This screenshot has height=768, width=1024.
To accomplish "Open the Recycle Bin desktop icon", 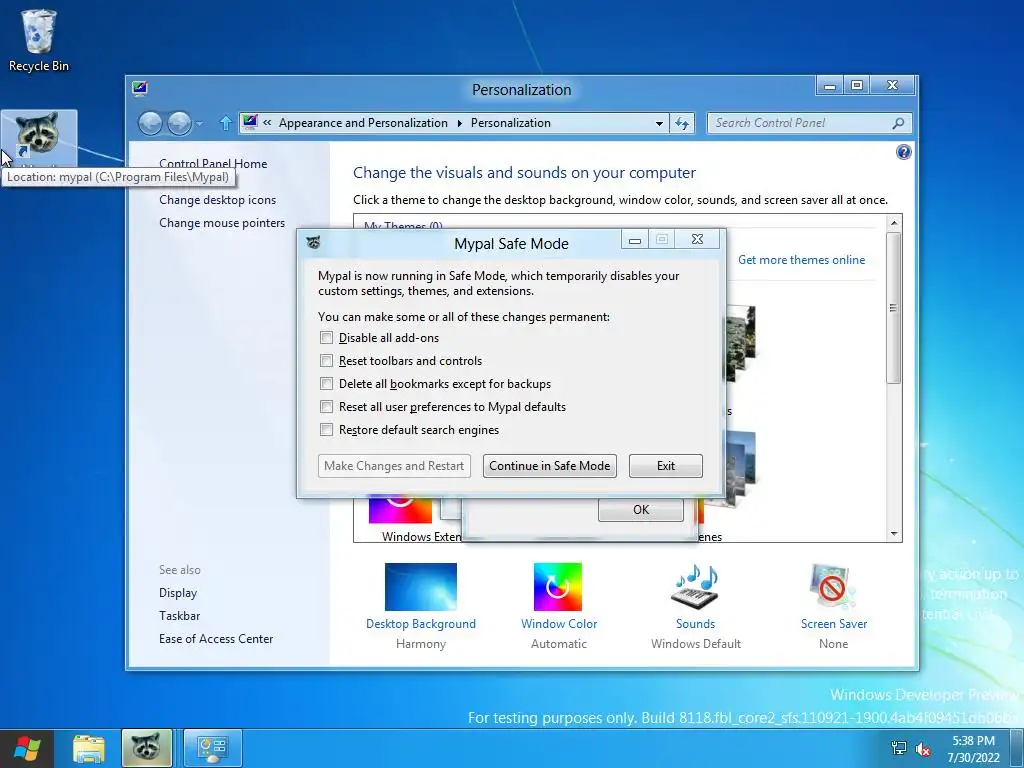I will click(x=39, y=40).
